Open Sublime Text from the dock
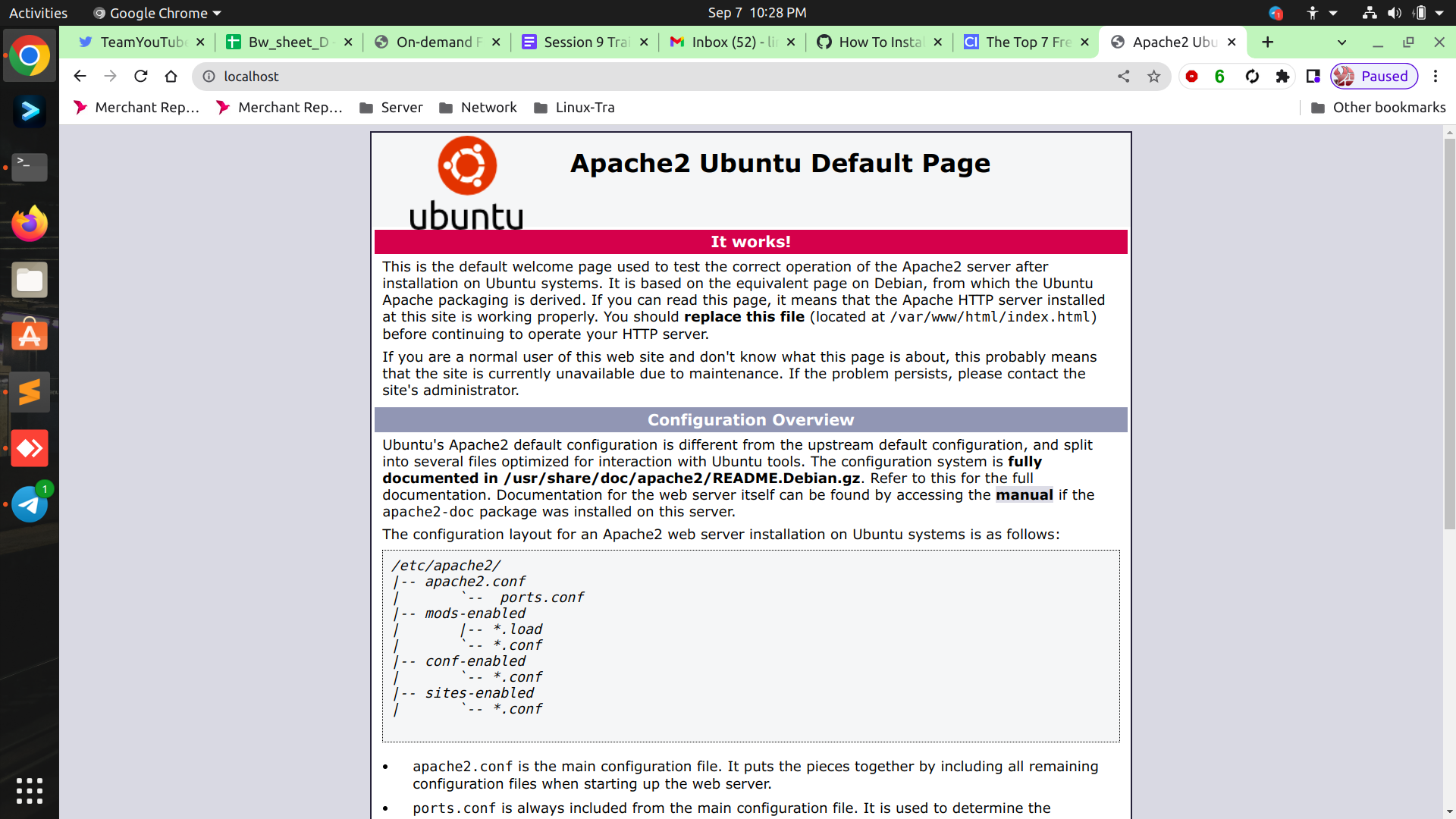The height and width of the screenshot is (819, 1456). point(29,392)
